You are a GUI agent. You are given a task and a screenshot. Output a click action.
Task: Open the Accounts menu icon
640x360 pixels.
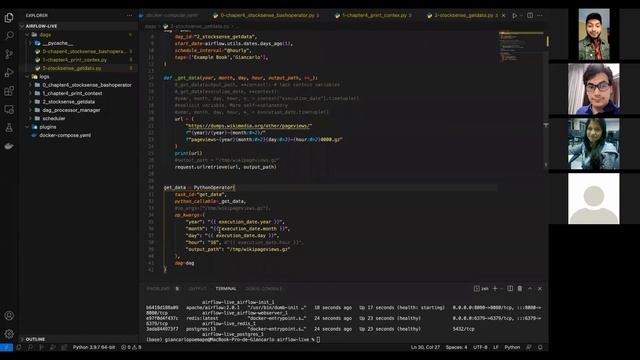click(x=9, y=316)
